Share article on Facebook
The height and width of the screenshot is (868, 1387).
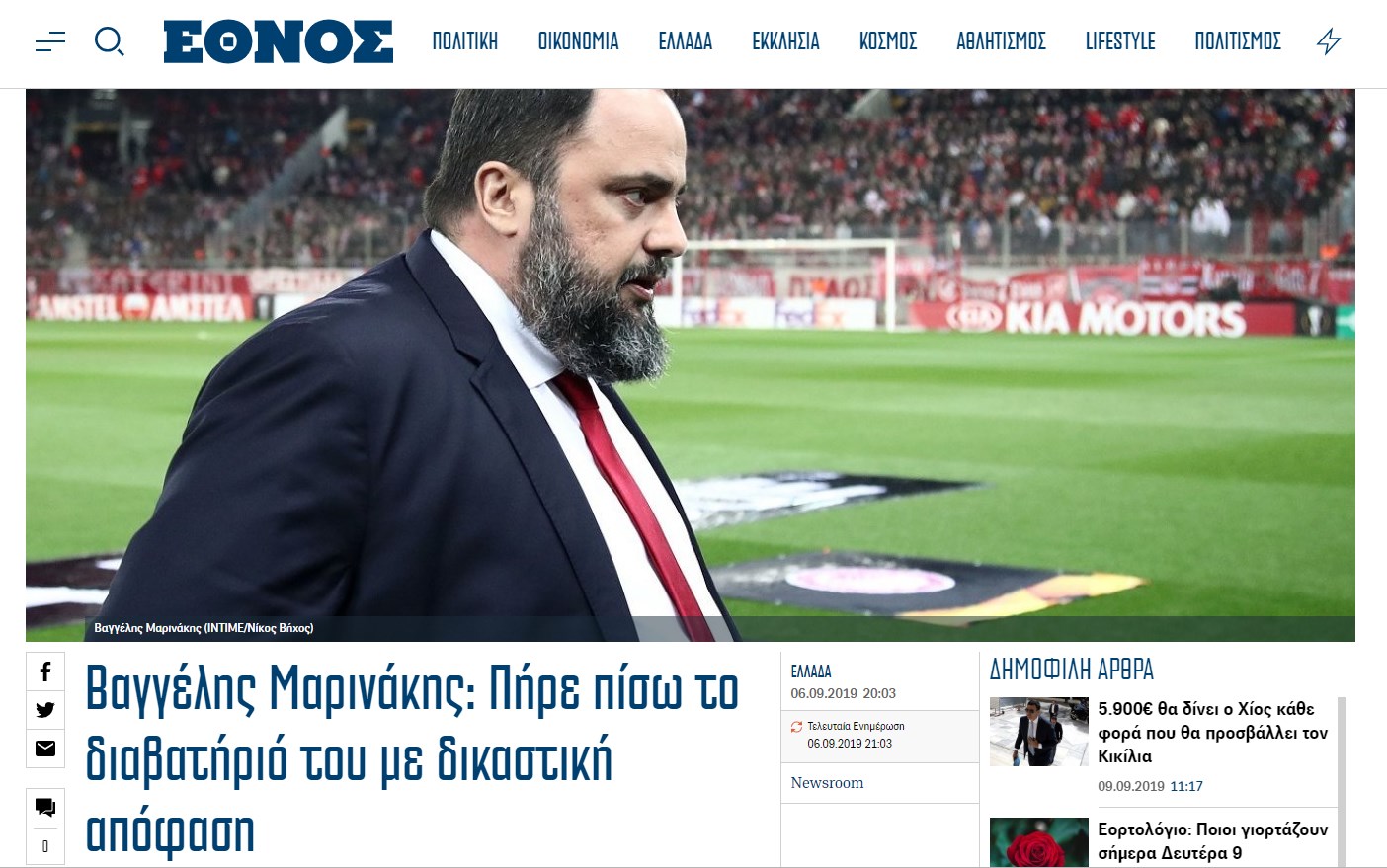[45, 671]
